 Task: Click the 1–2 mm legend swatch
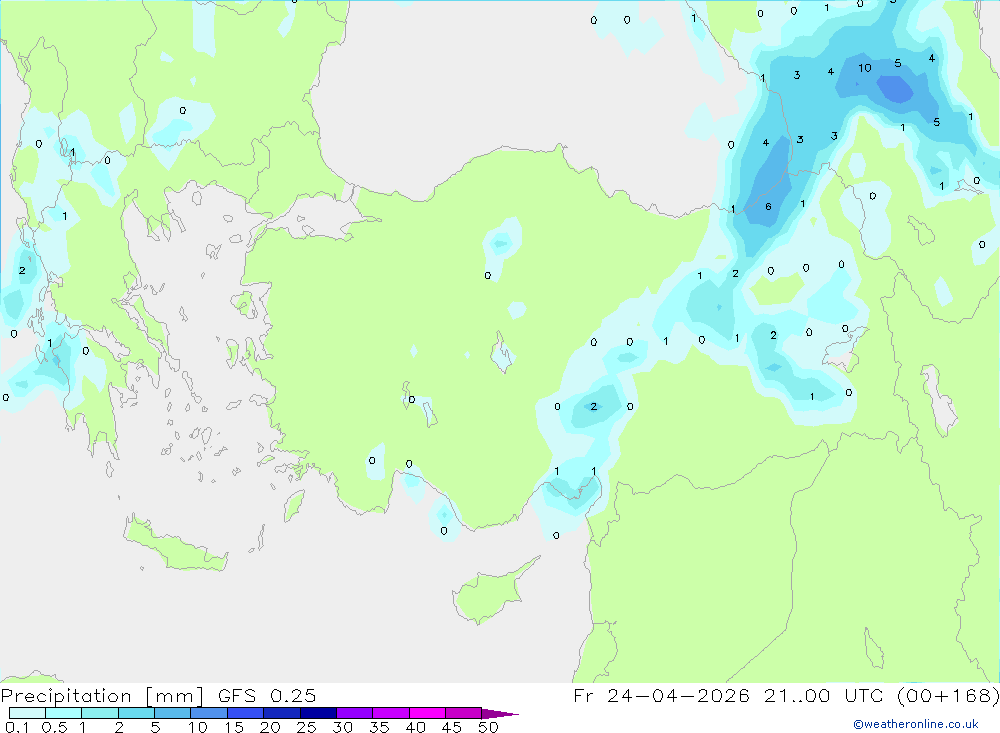(100, 713)
